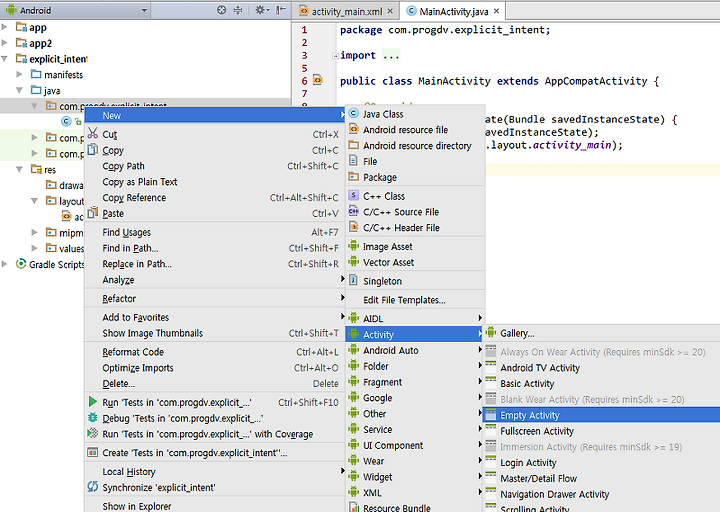Select Find Usages in the context menu
720x512 pixels.
pos(215,232)
